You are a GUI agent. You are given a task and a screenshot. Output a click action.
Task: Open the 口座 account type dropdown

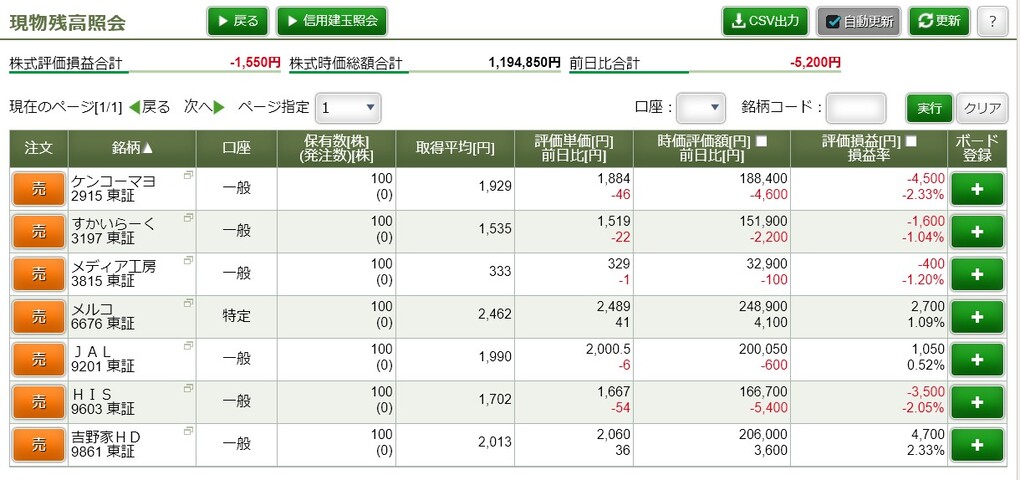coord(700,108)
